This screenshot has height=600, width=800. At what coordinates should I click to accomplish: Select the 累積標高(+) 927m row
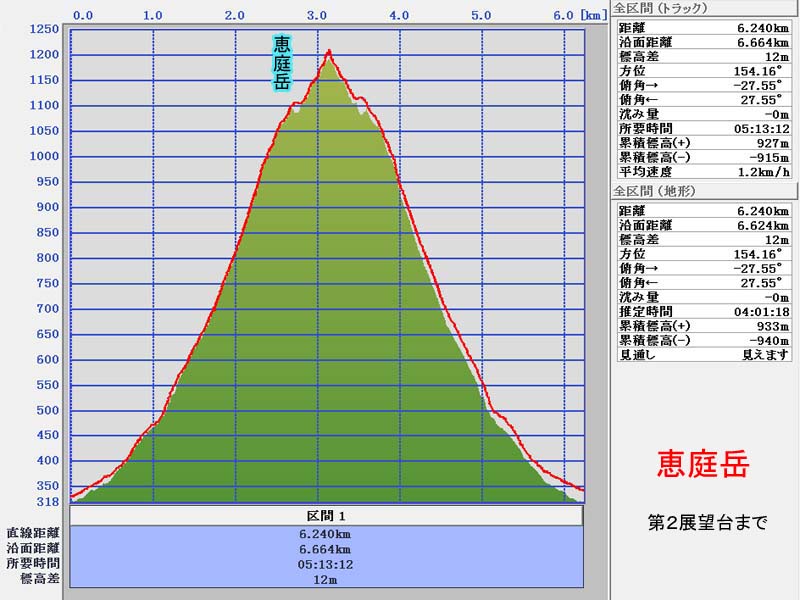click(x=704, y=143)
